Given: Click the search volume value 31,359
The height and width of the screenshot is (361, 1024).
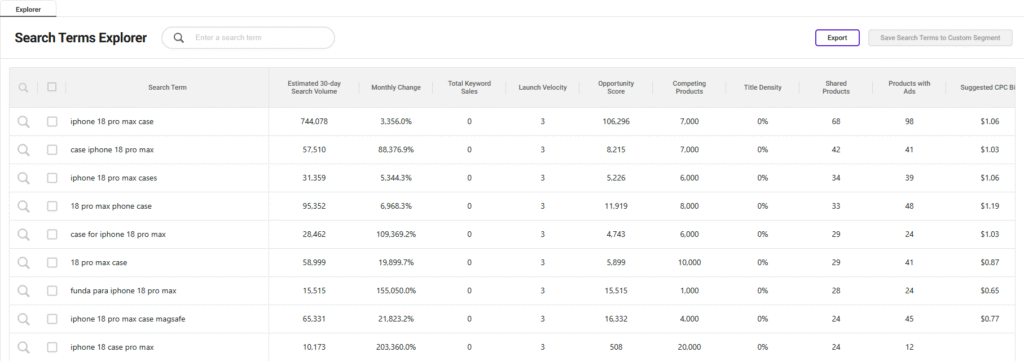Looking at the screenshot, I should coord(313,178).
